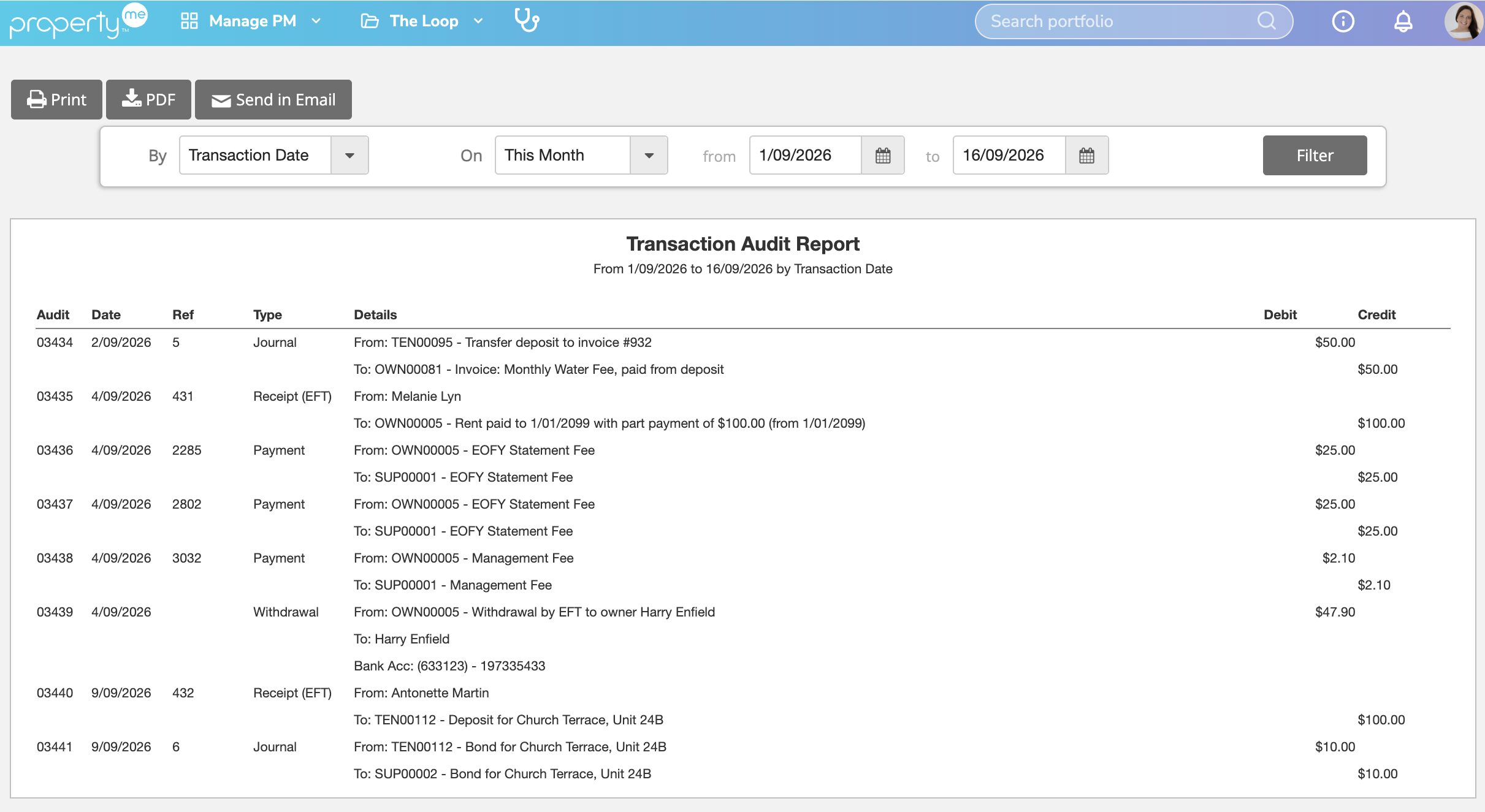Click audit 03441 Journal type cell
The height and width of the screenshot is (812, 1485).
click(275, 746)
